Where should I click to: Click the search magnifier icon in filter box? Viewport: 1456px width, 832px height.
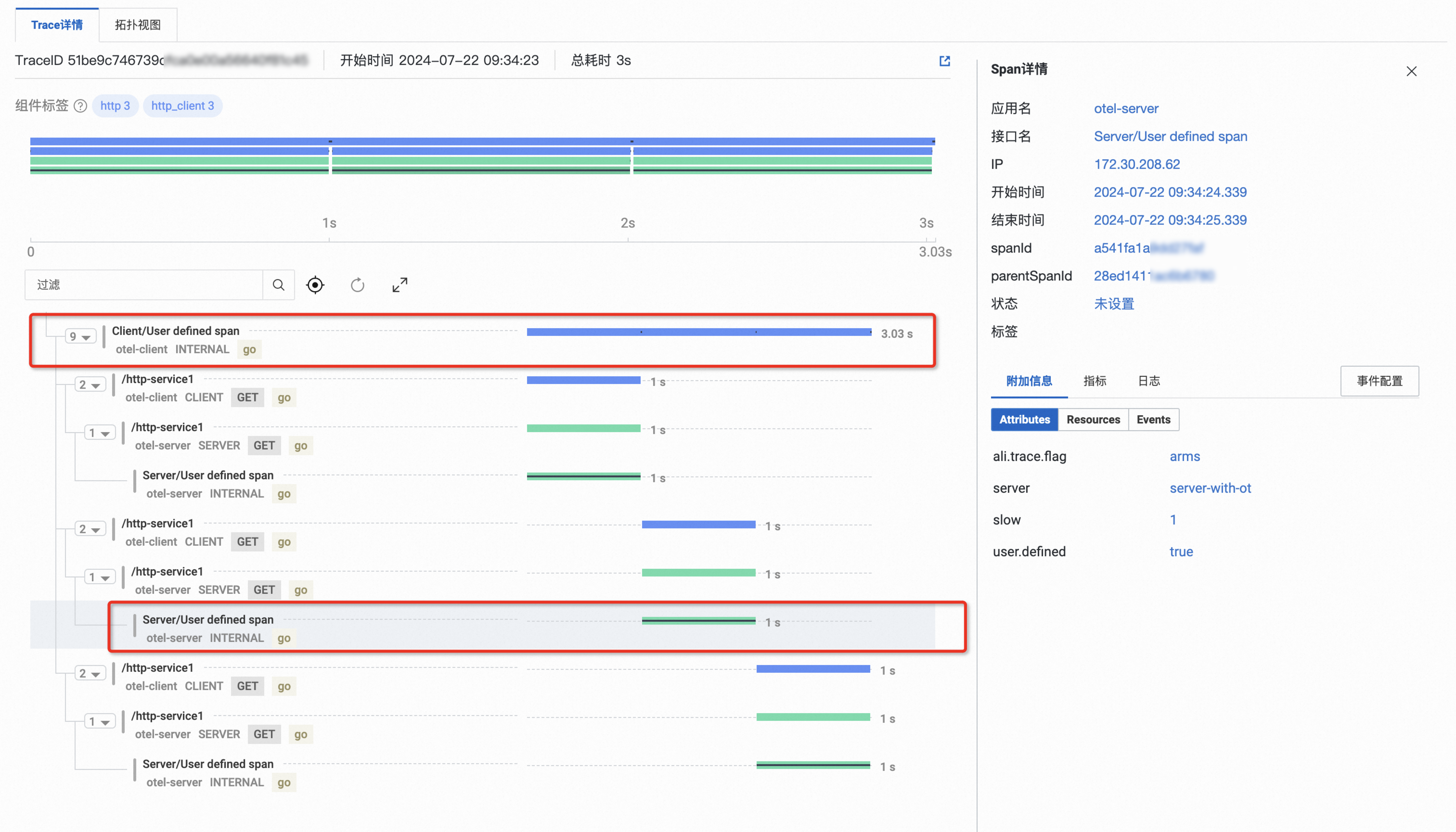278,285
